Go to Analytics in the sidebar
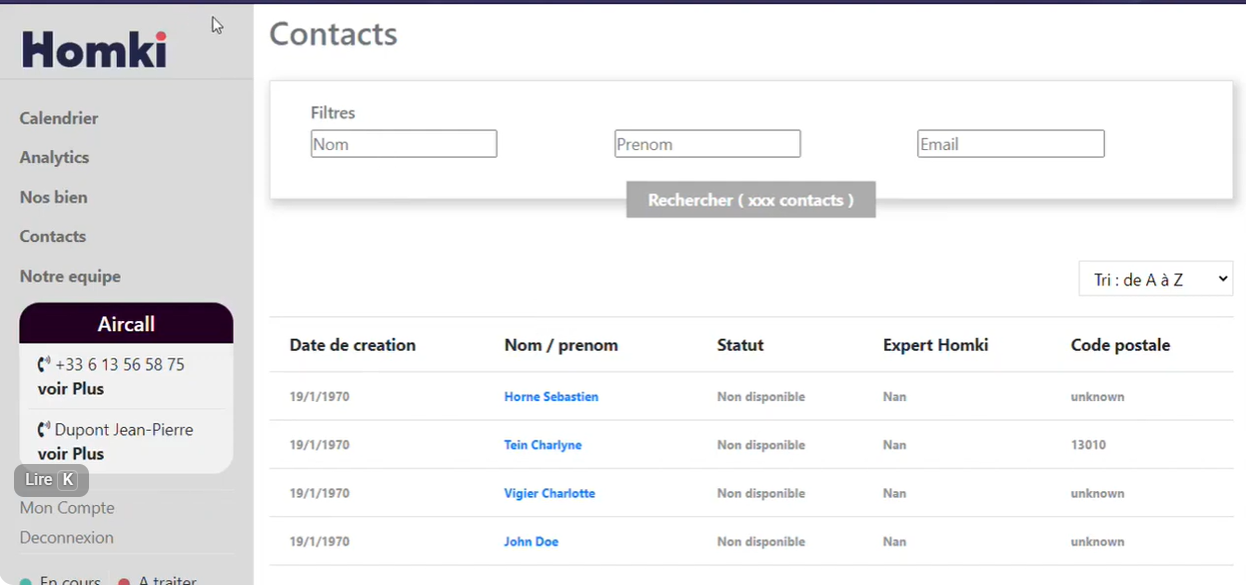The width and height of the screenshot is (1246, 587). click(x=54, y=157)
